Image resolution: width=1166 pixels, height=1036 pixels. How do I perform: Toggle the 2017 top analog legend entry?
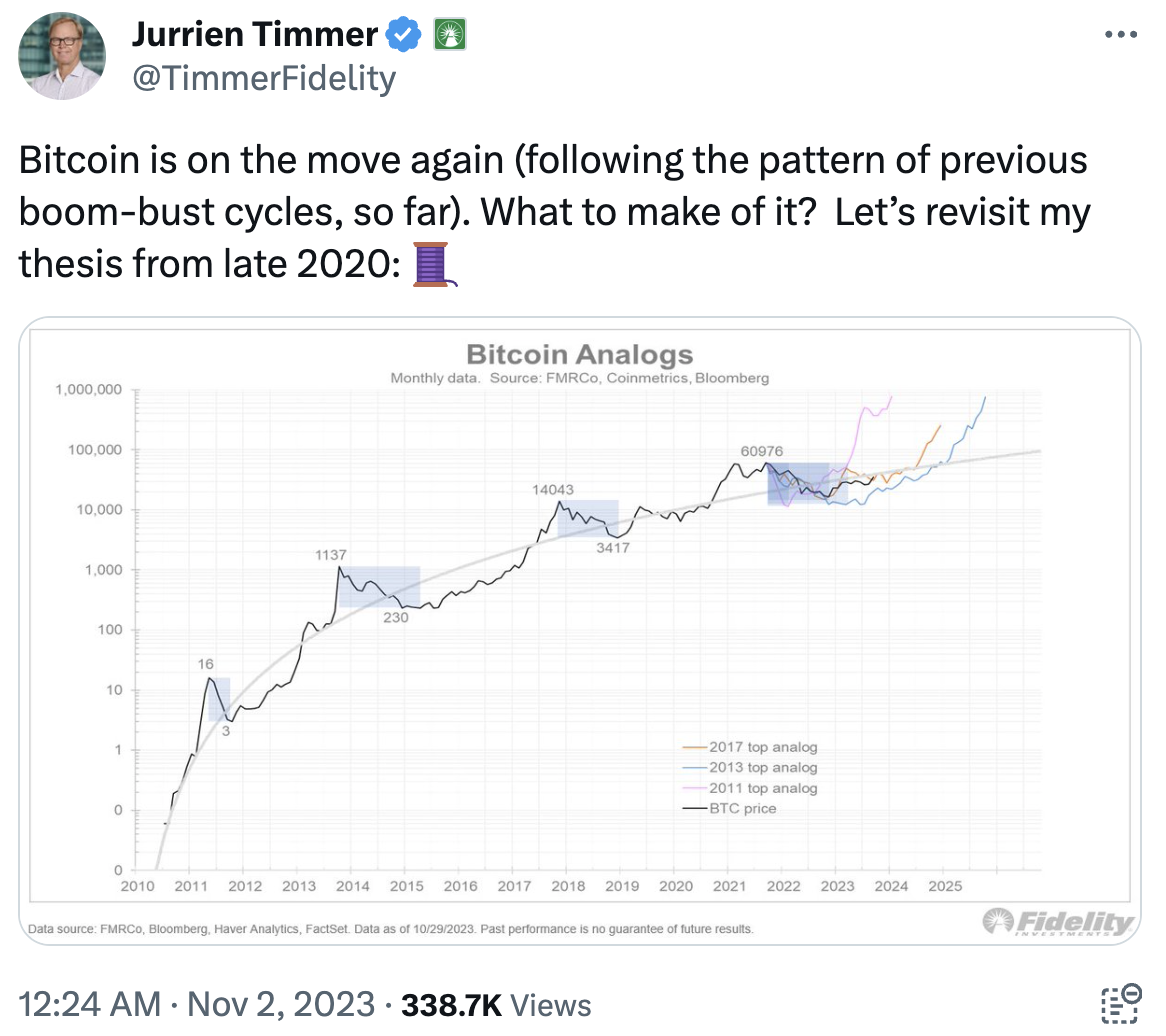pyautogui.click(x=761, y=747)
